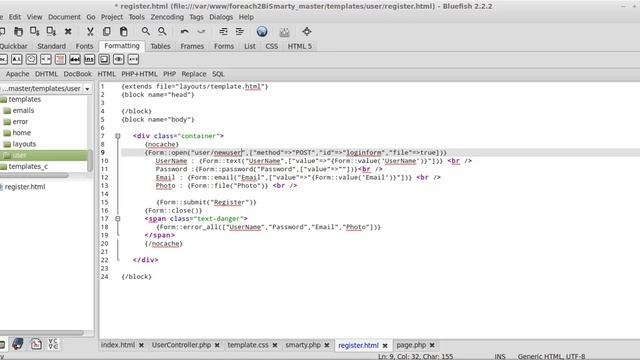
Task: Click the sample tag formatting icon
Action: point(118,60)
